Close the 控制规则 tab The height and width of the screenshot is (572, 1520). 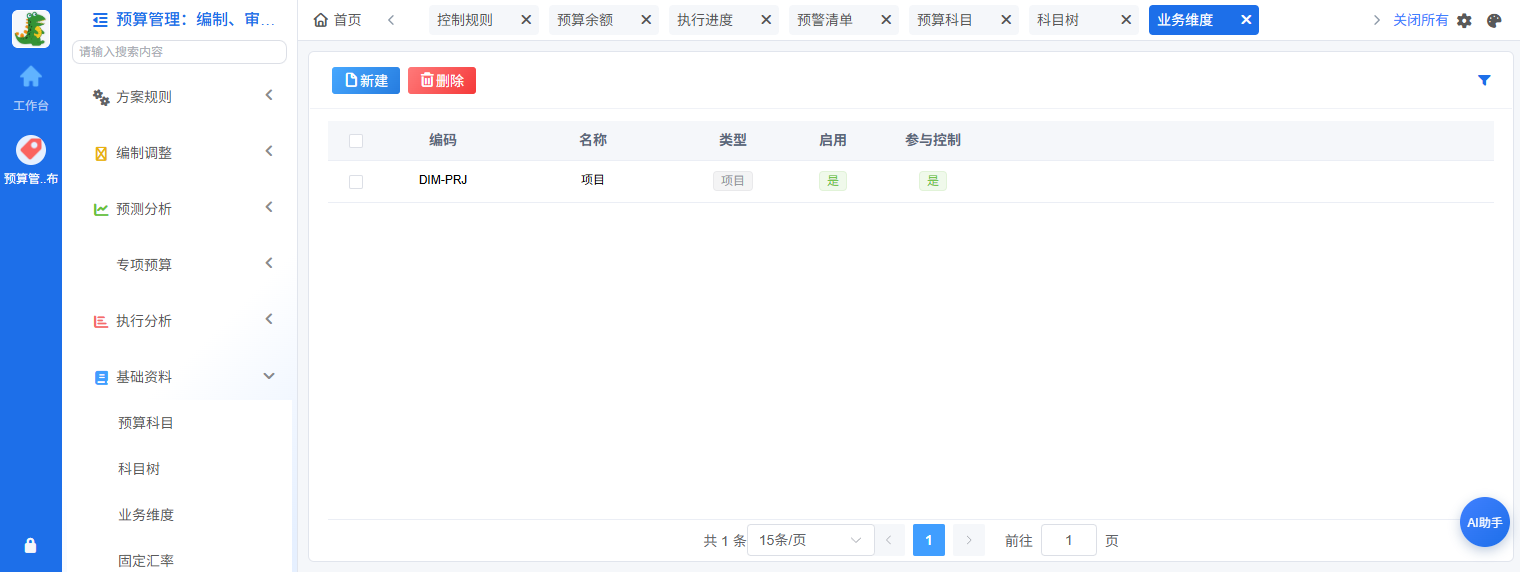click(526, 20)
